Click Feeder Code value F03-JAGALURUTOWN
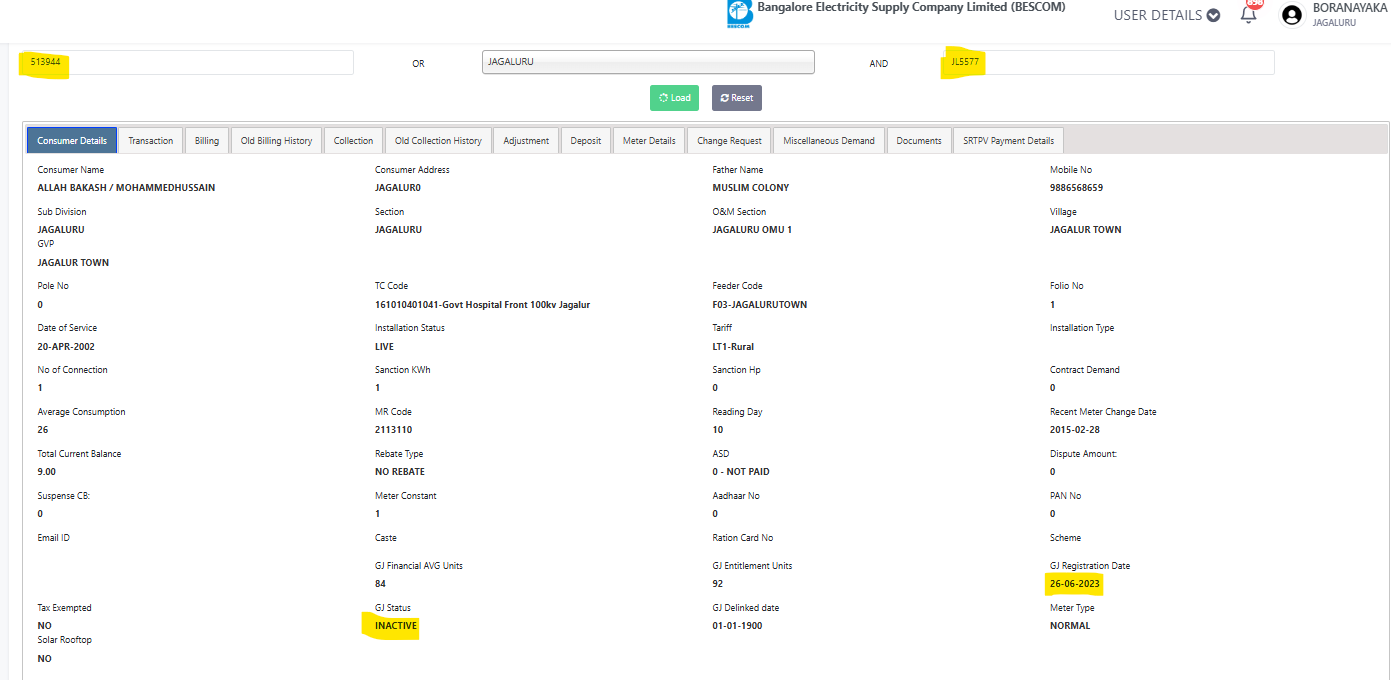Screen dimensions: 1391x680 coord(760,305)
